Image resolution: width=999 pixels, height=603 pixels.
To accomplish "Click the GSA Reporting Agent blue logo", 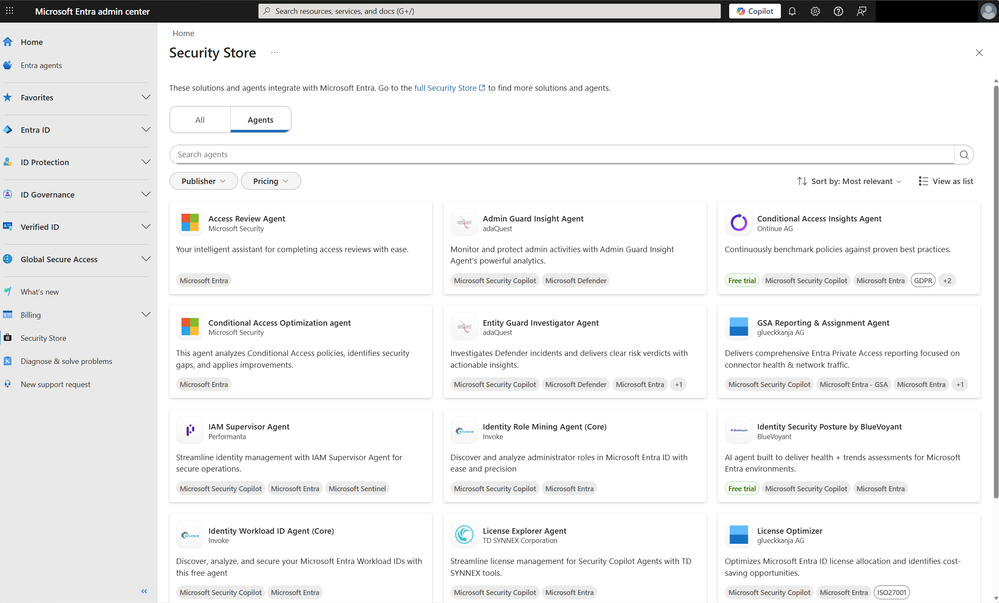I will (x=738, y=326).
